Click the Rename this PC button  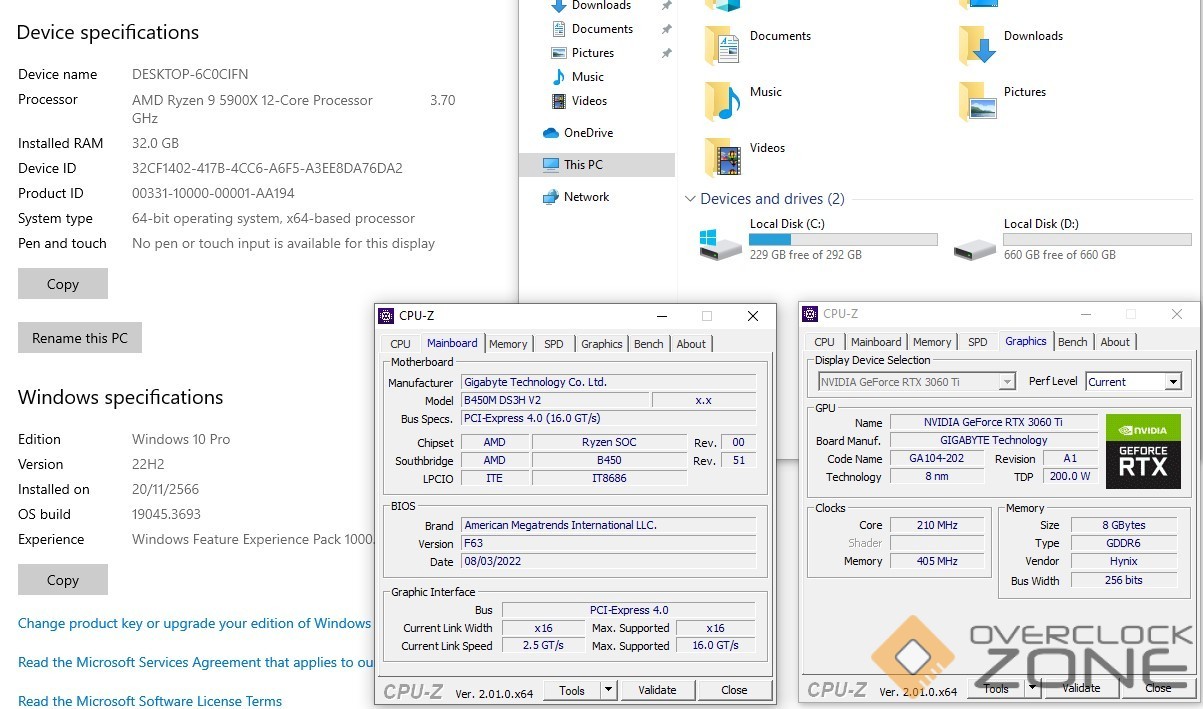pyautogui.click(x=80, y=338)
